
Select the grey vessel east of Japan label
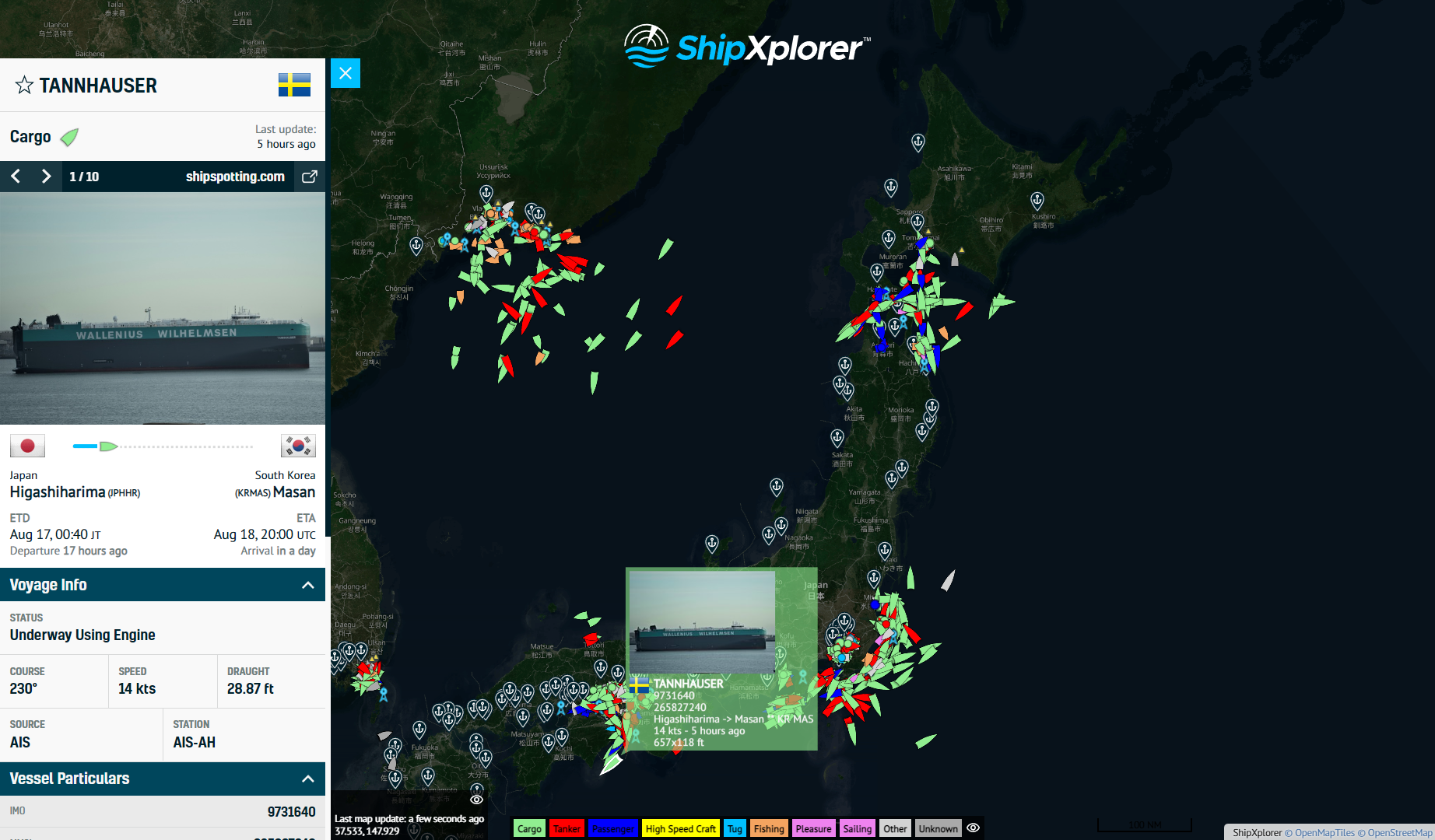(x=948, y=581)
